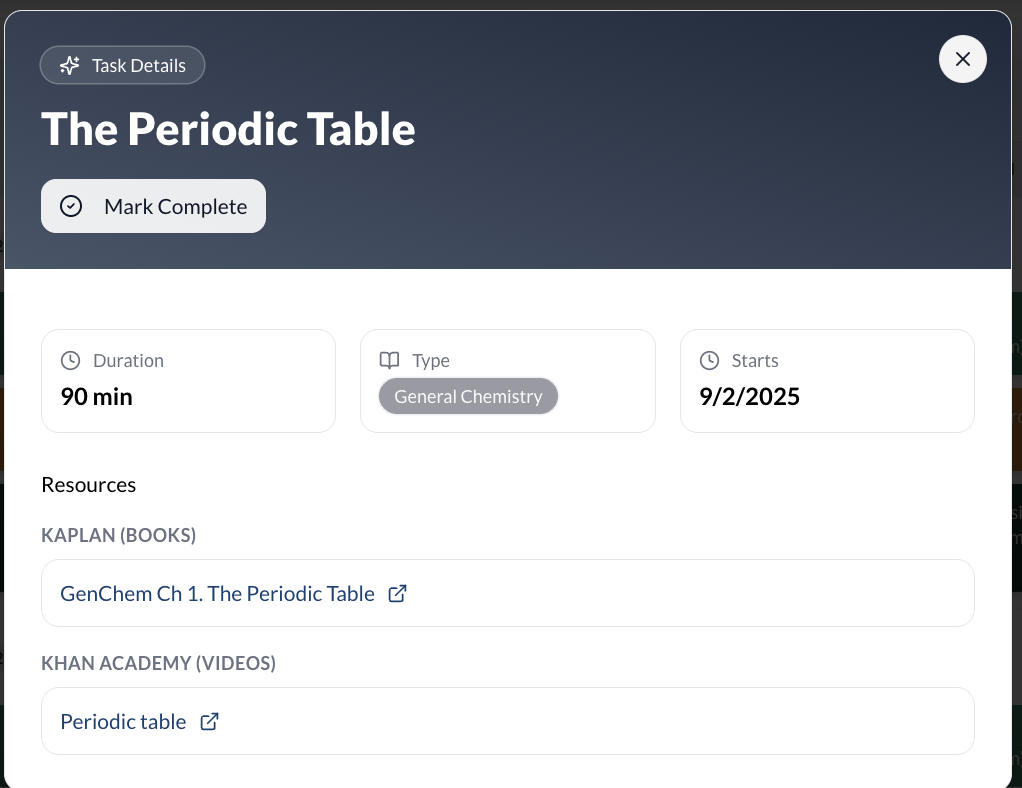Click the external link icon beside Periodic table
Screen dimensions: 1022x788
tap(209, 722)
